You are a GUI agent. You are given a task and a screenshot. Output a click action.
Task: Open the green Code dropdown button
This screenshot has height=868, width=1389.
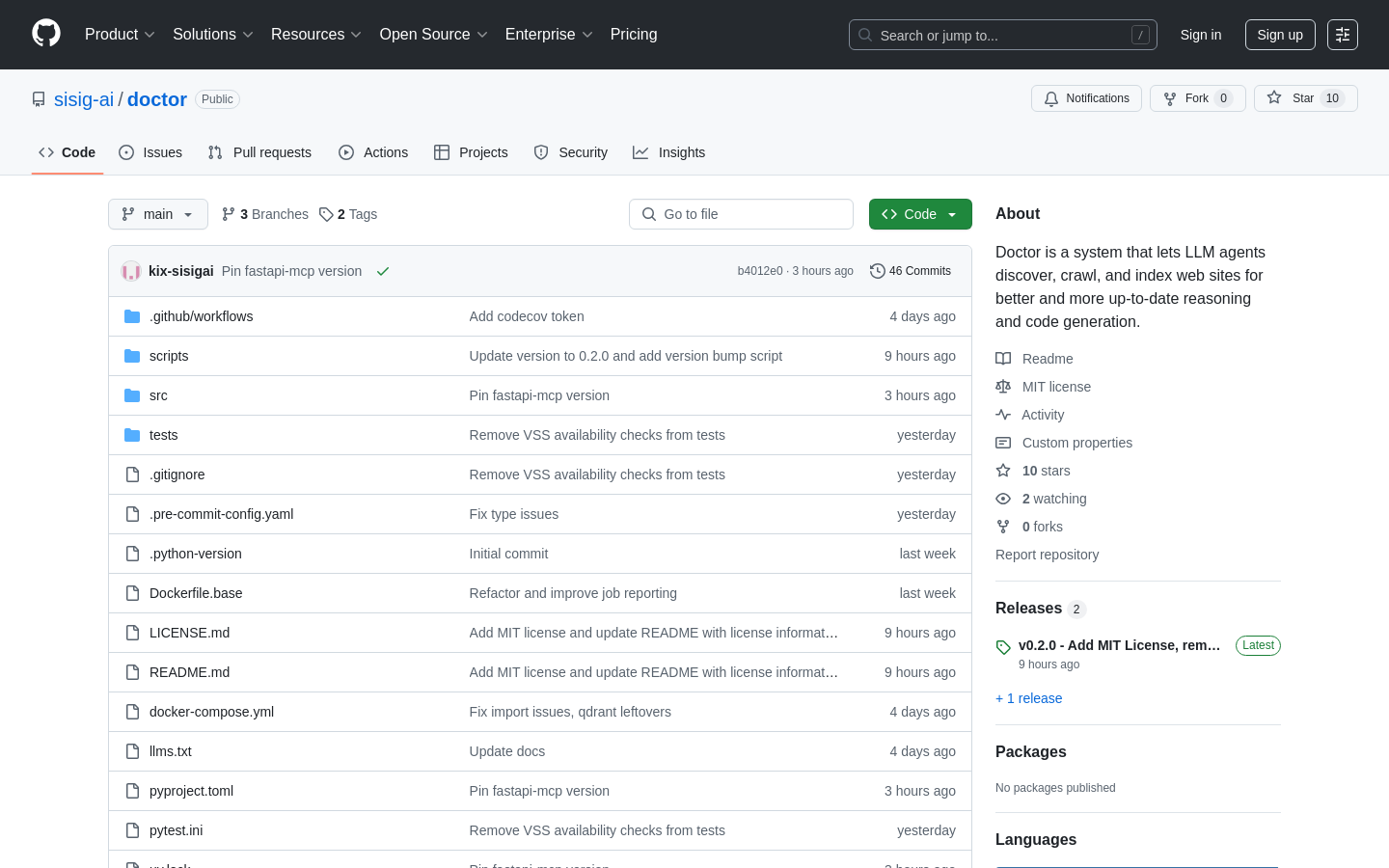[920, 214]
